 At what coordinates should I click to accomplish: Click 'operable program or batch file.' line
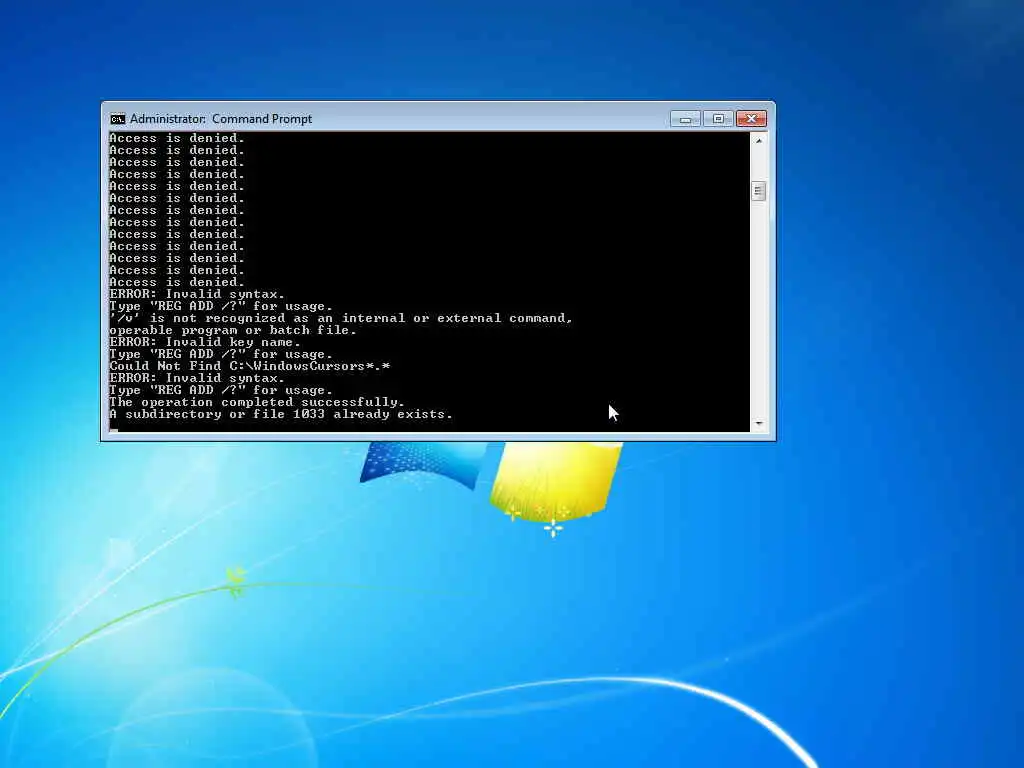[233, 330]
